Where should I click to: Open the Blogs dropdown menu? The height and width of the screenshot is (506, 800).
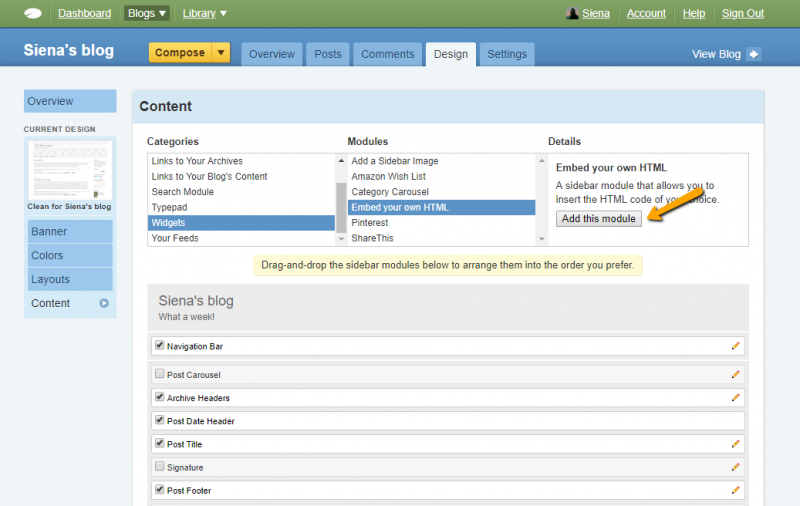[146, 14]
